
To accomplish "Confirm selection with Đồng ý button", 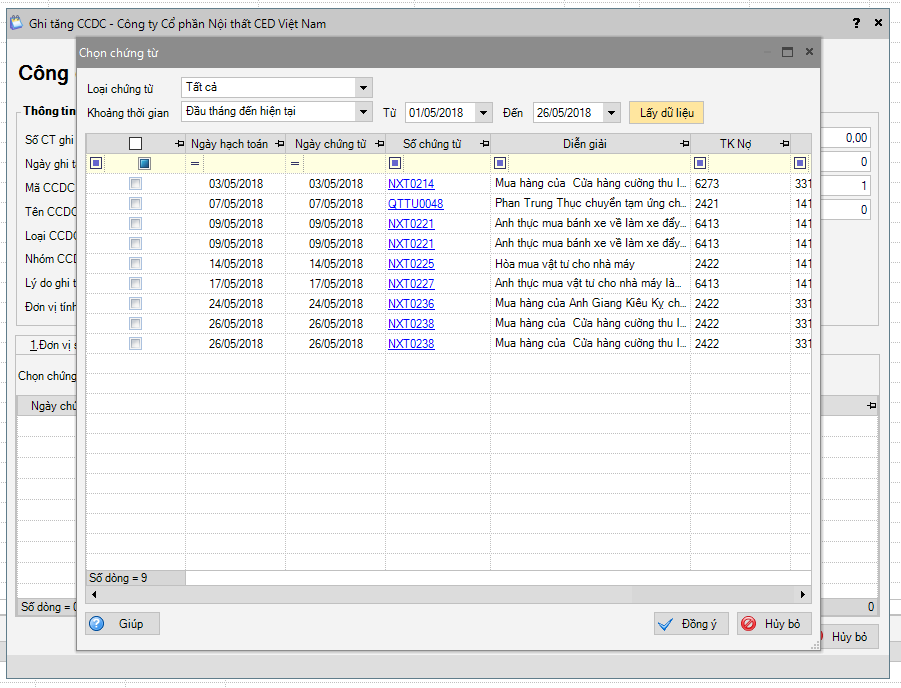I will coord(689,624).
